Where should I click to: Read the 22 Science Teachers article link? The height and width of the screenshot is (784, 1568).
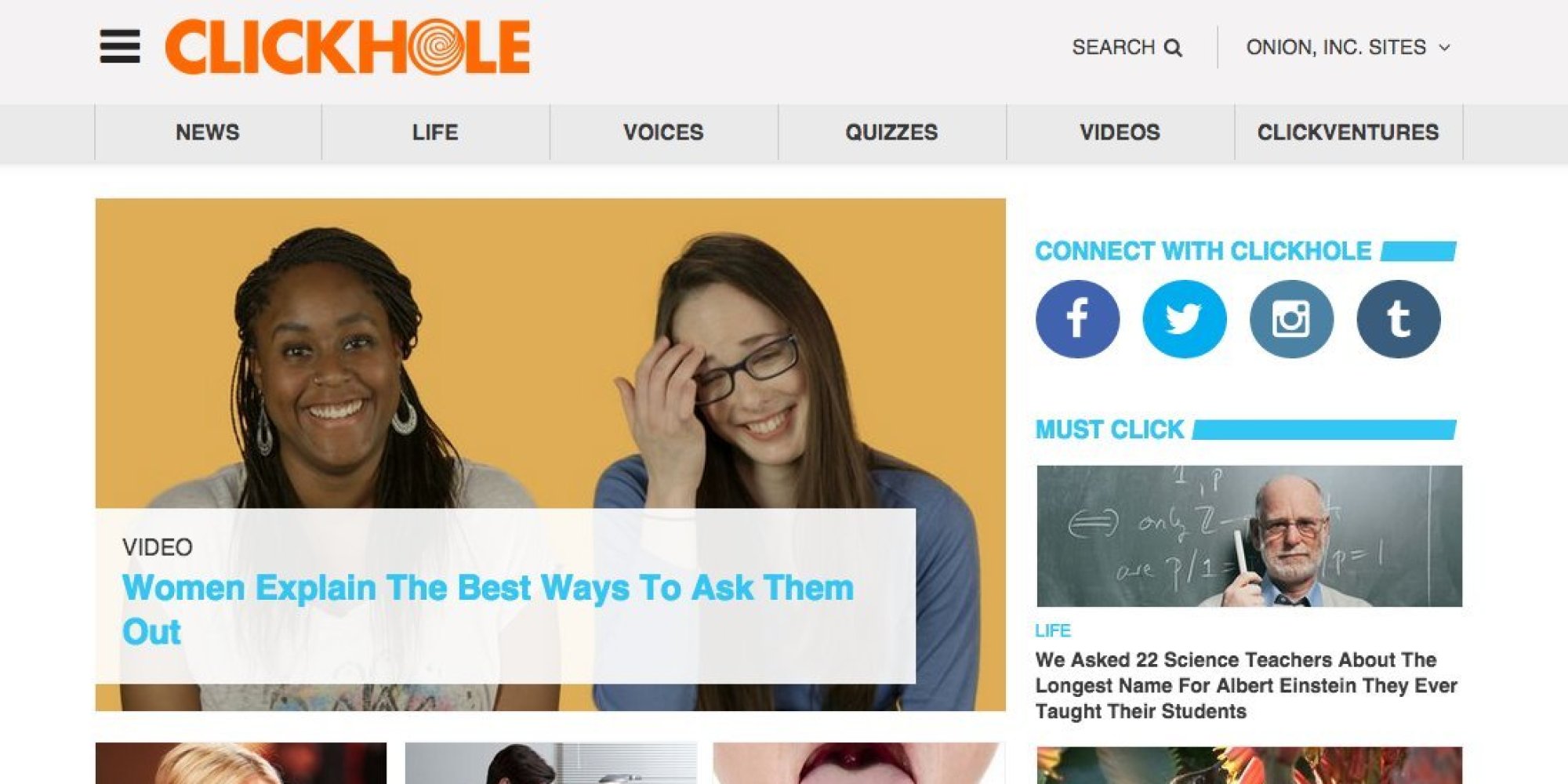tap(1246, 685)
